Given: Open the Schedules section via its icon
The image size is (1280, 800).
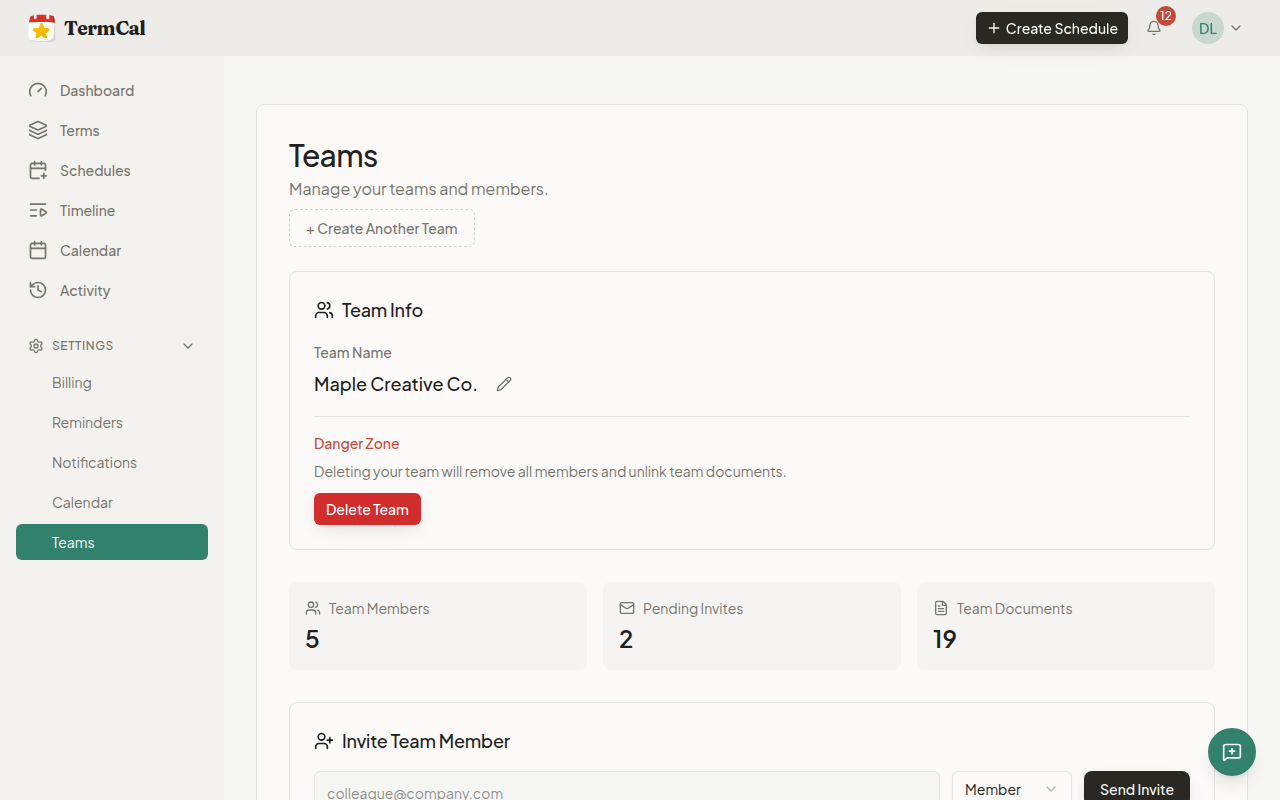Looking at the screenshot, I should [x=37, y=170].
